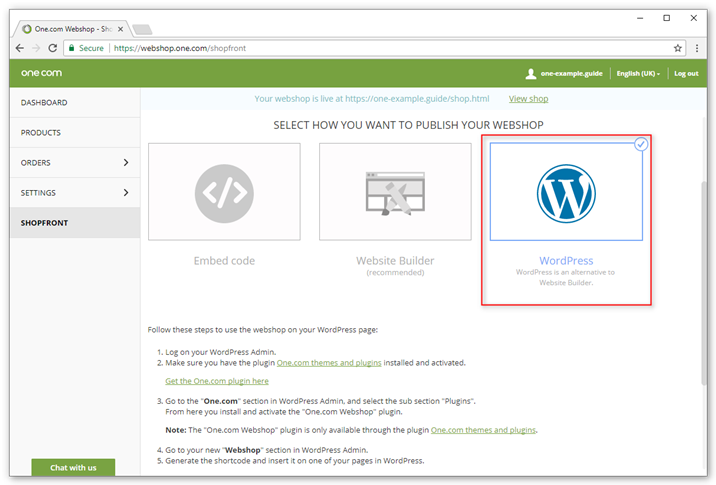
Task: Click the browser back arrow
Action: pyautogui.click(x=20, y=48)
